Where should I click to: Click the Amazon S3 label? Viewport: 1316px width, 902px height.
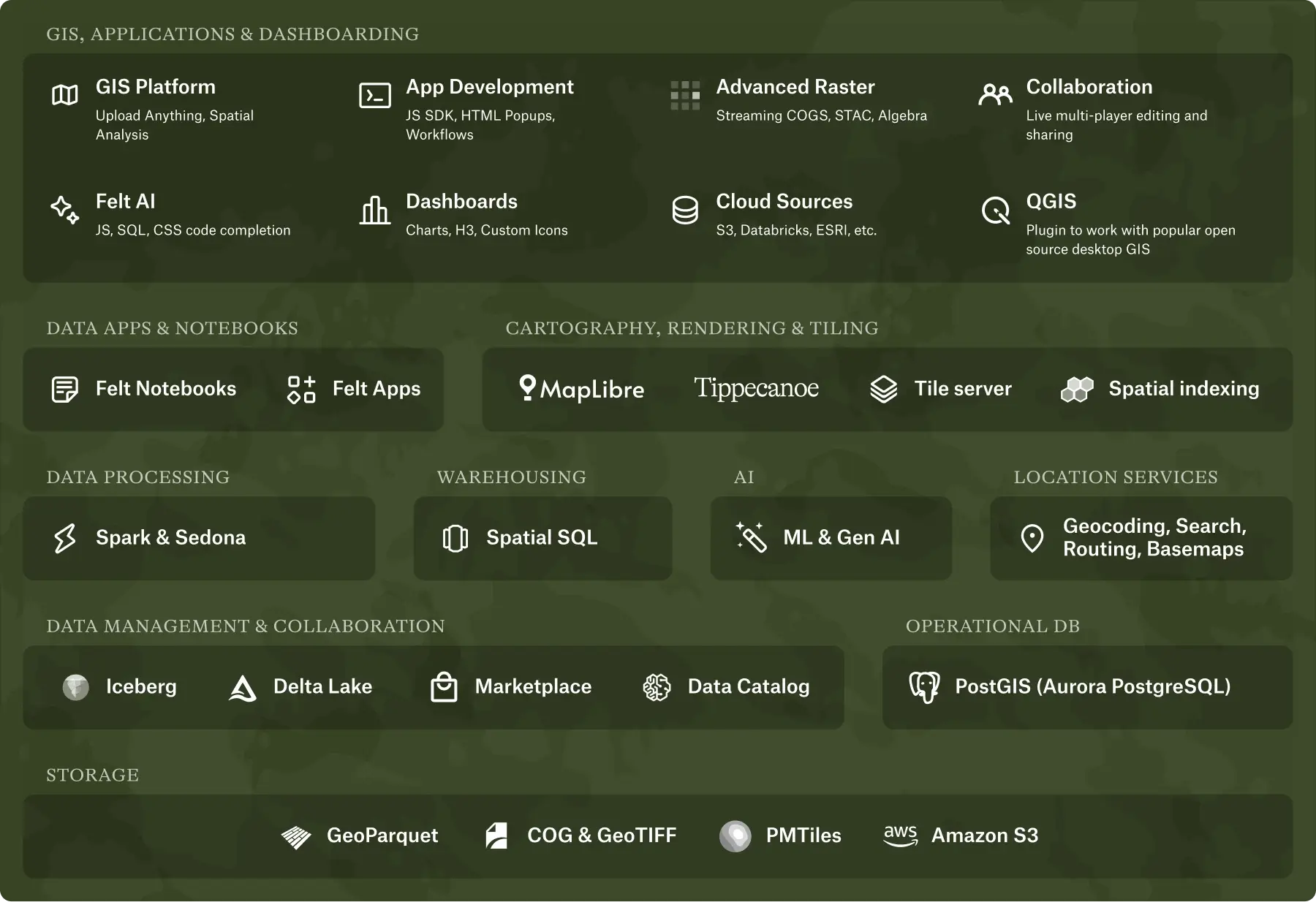pos(985,835)
